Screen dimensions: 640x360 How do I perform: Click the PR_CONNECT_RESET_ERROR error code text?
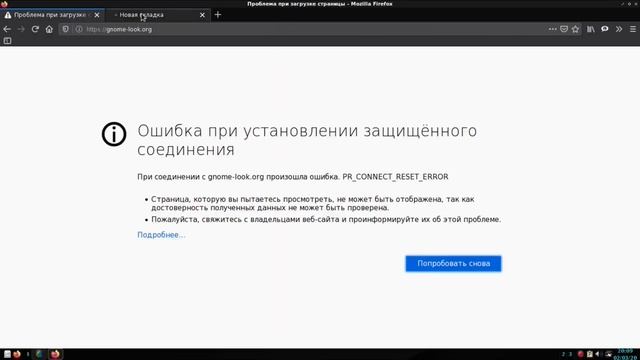click(395, 177)
